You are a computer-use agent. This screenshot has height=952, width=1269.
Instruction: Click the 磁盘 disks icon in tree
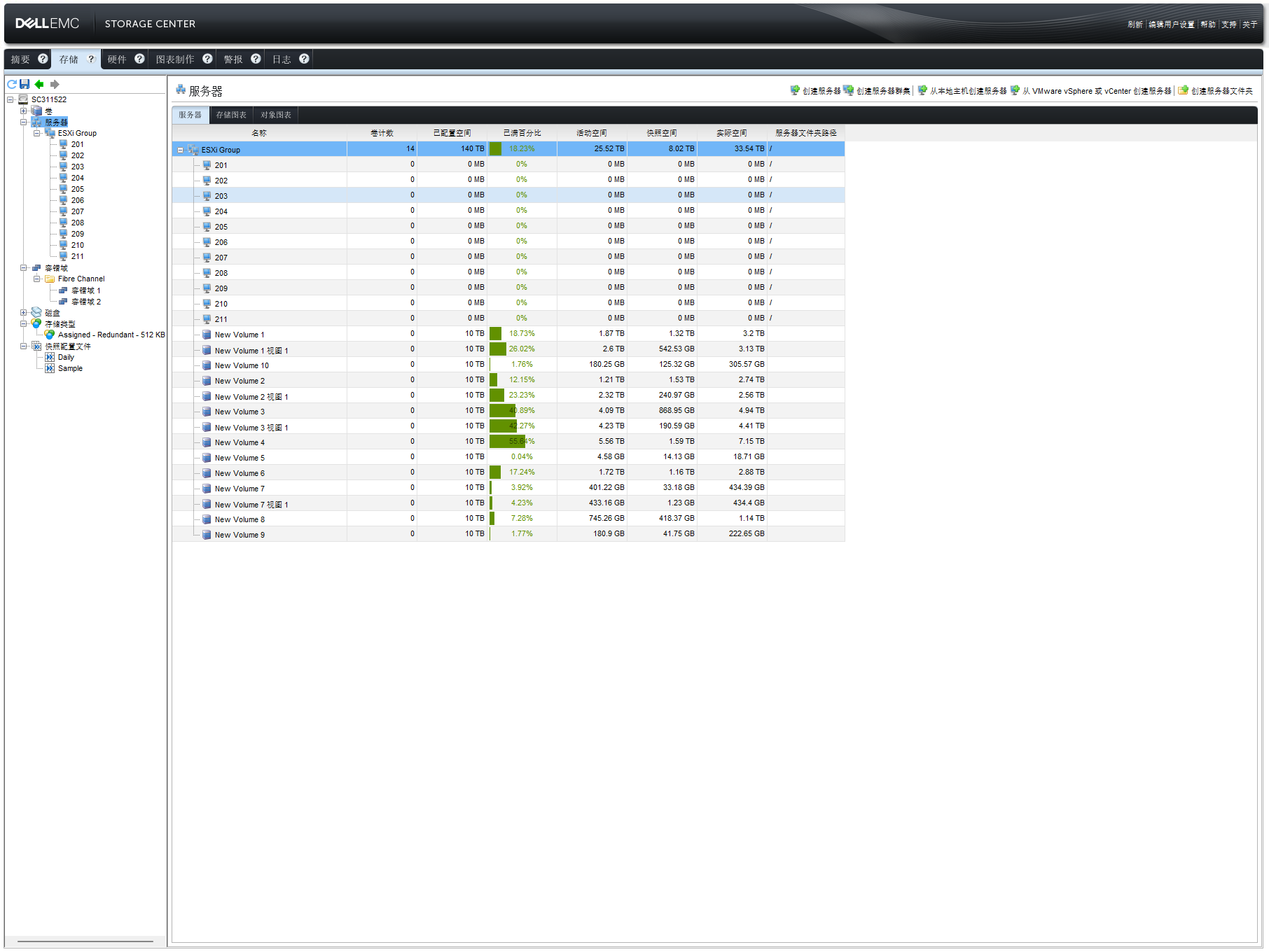(36, 312)
